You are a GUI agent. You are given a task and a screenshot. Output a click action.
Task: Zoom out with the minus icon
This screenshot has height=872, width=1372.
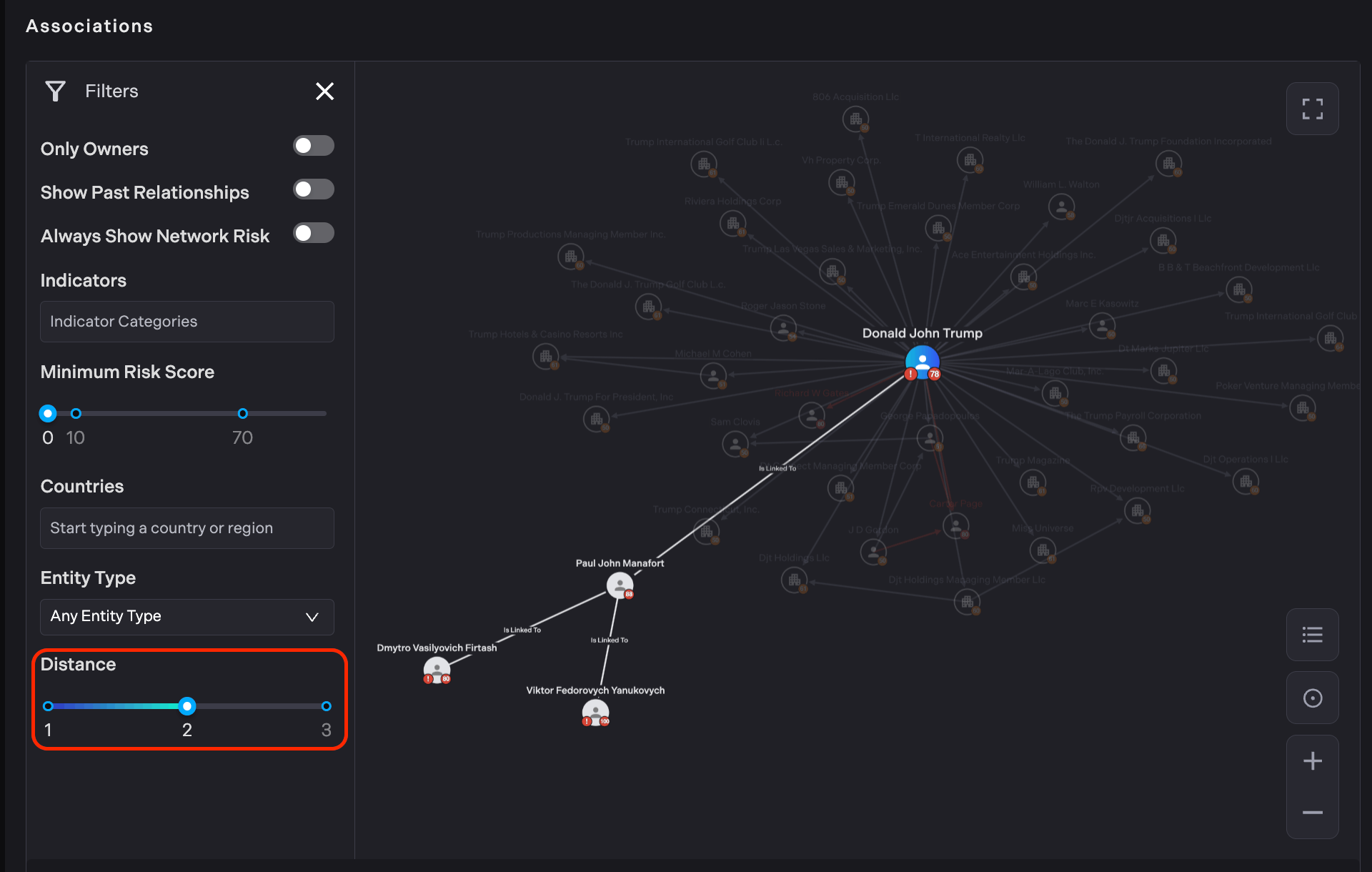(1312, 813)
